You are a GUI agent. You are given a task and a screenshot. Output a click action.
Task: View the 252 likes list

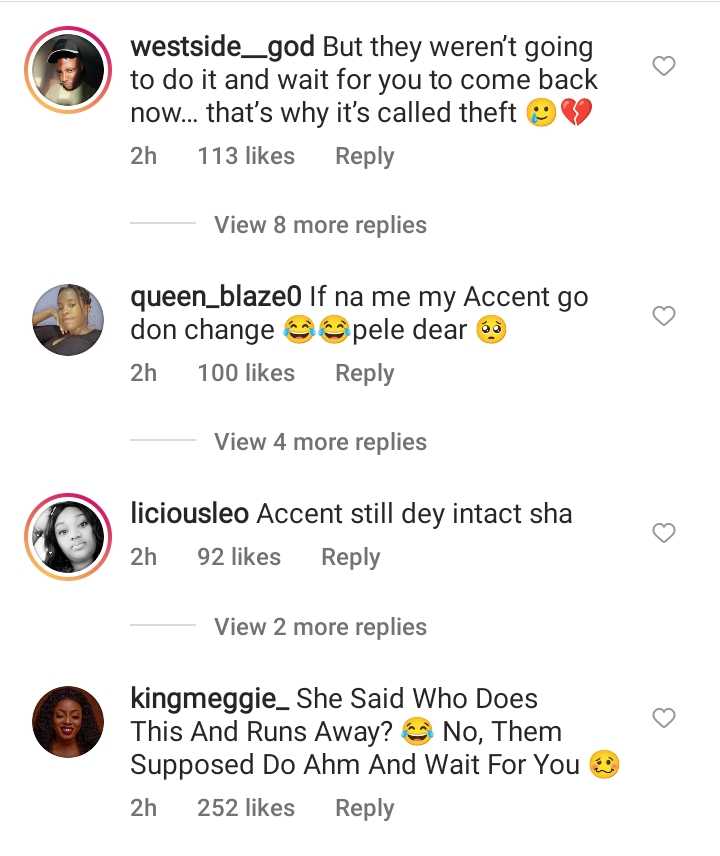[246, 808]
